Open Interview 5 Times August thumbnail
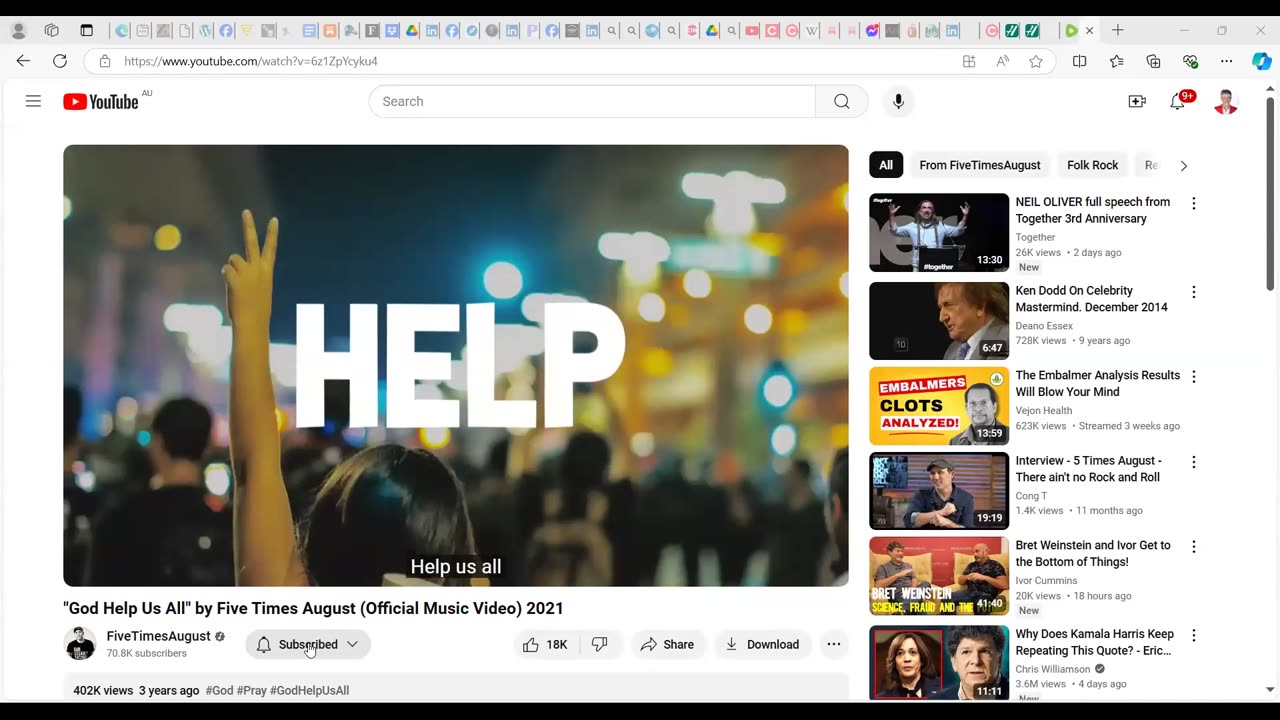 (x=939, y=490)
